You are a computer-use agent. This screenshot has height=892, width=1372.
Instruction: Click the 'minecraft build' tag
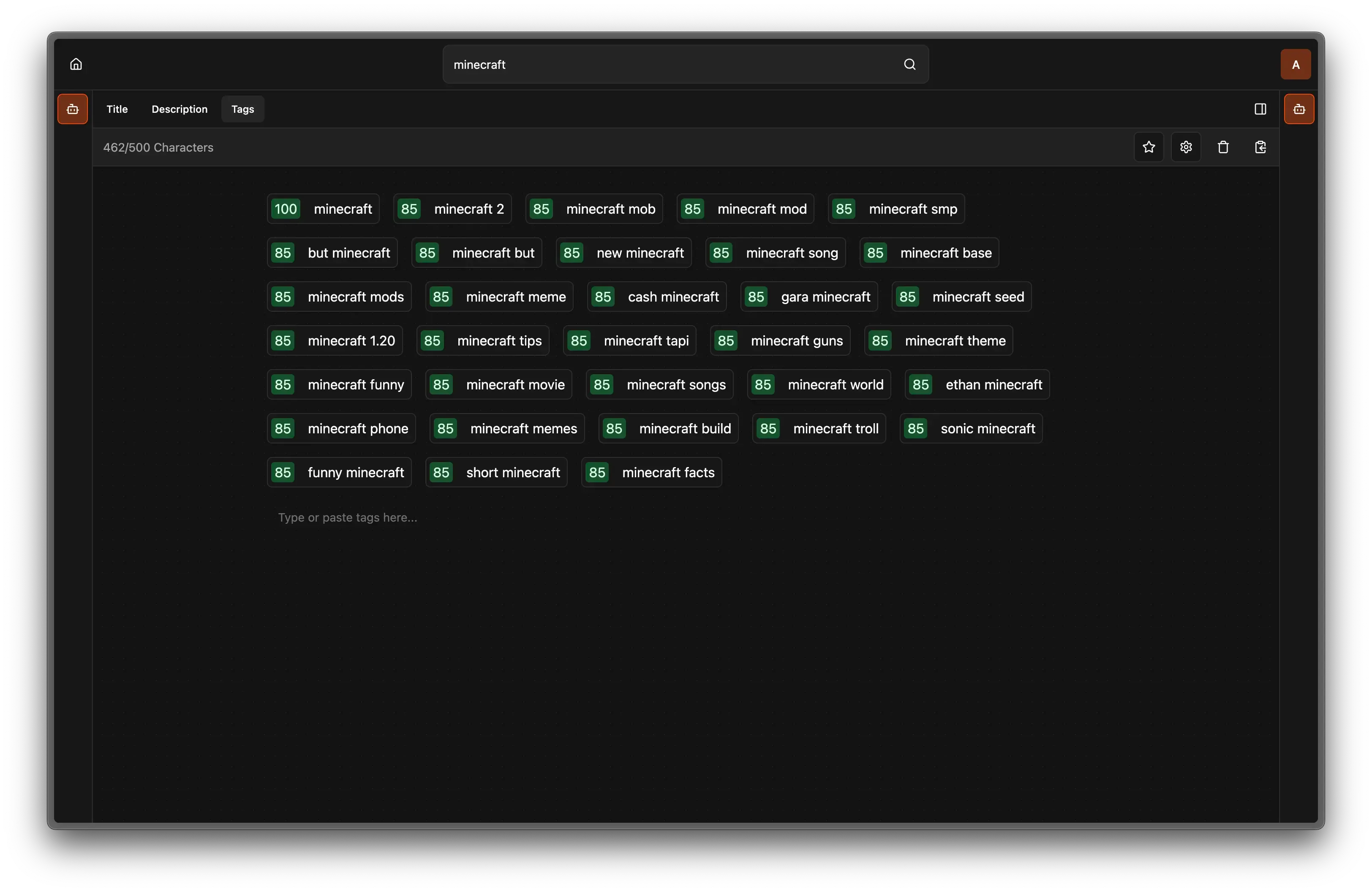668,428
